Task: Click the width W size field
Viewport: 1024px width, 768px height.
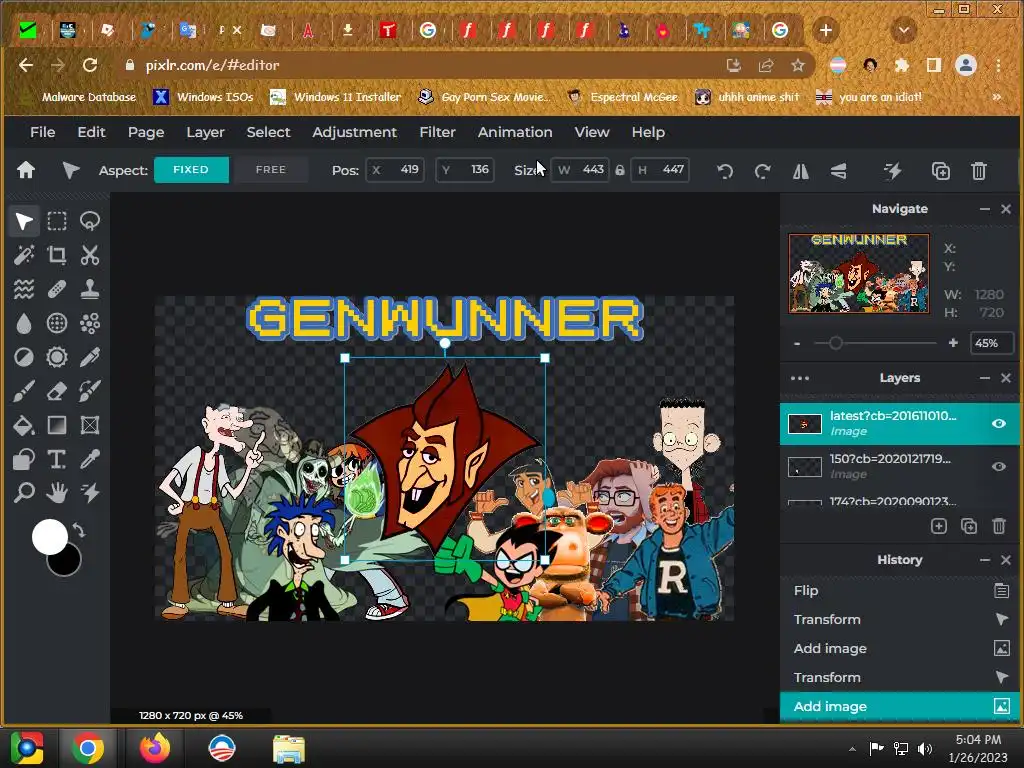Action: tap(580, 170)
